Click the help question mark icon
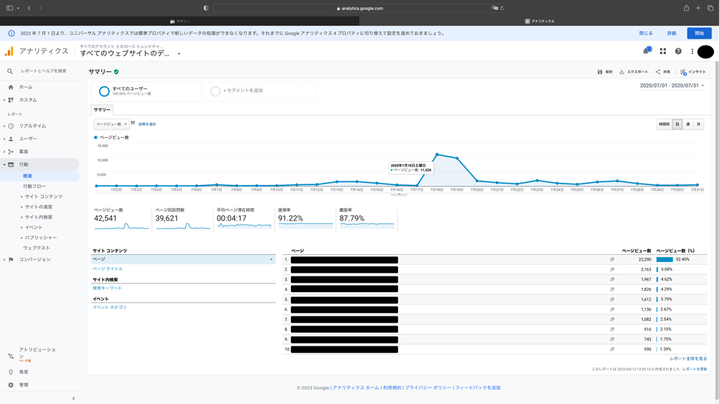This screenshot has width=720, height=404. 678,51
